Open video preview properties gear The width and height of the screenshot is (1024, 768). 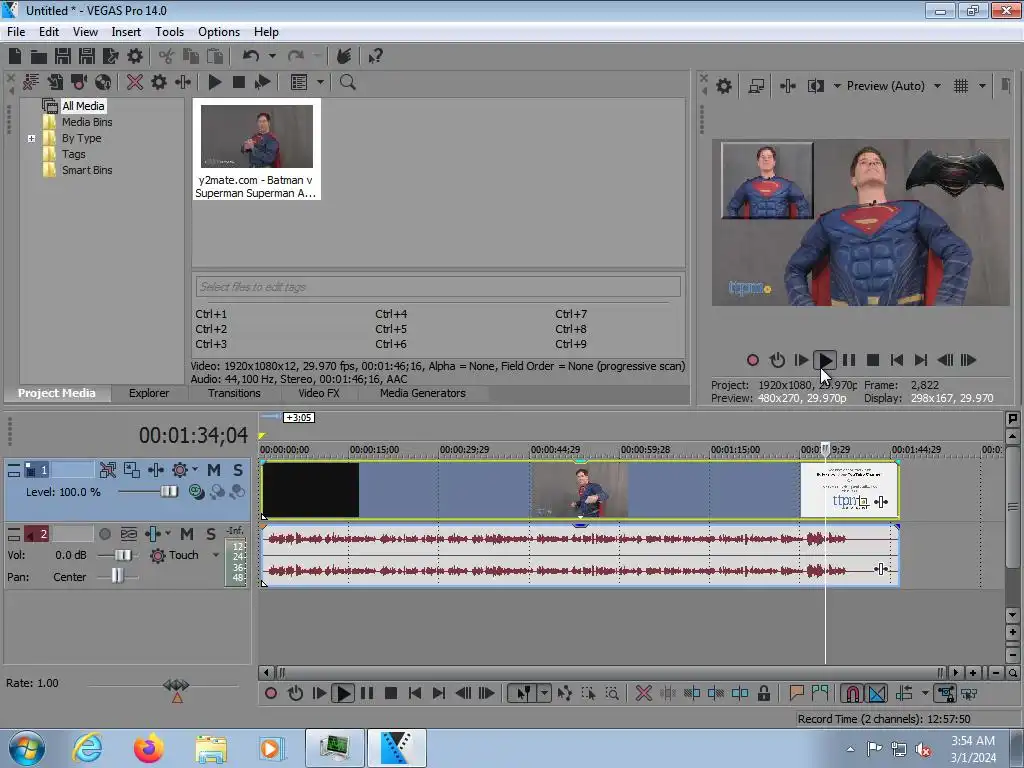point(724,86)
